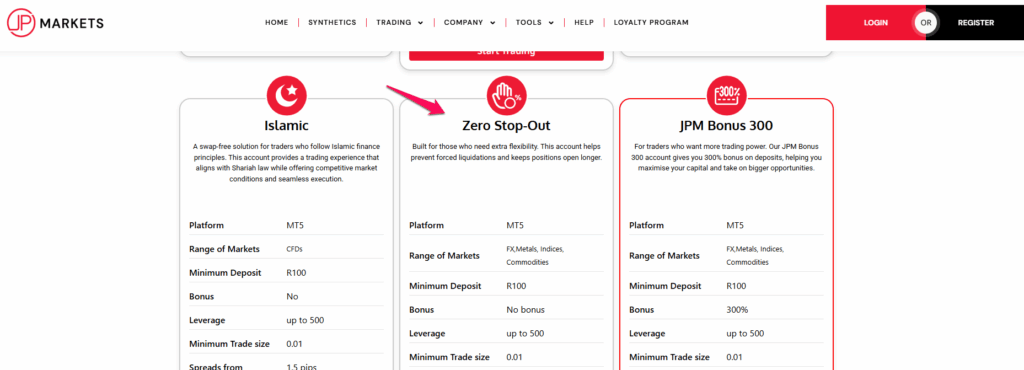Click the Islamic crescent account icon
This screenshot has height=370, width=1024.
click(286, 97)
